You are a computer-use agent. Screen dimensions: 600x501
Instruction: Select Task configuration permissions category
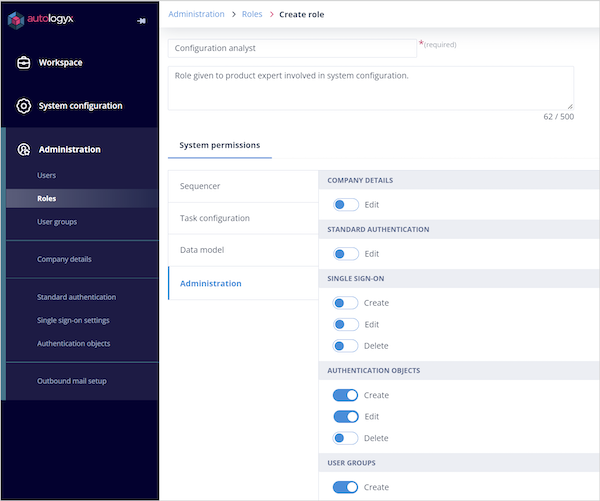click(x=243, y=218)
